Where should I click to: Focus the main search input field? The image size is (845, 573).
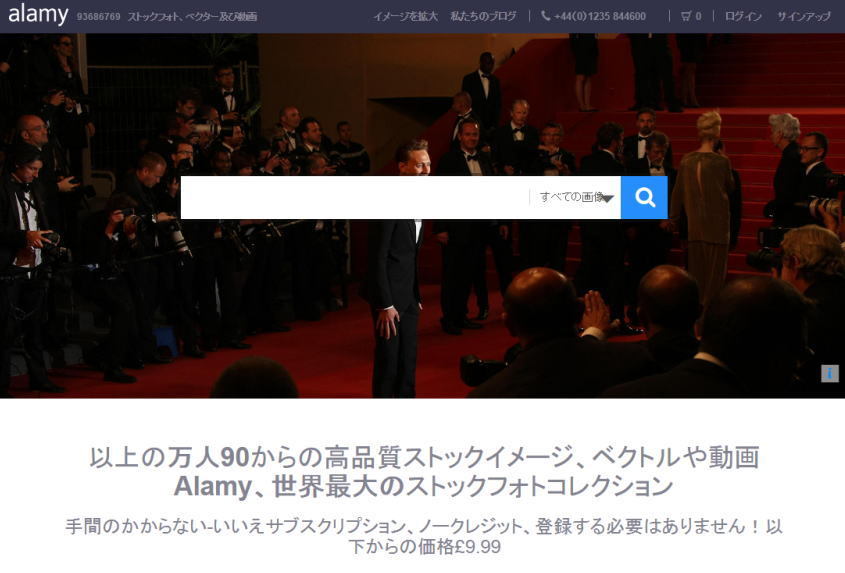pos(355,197)
